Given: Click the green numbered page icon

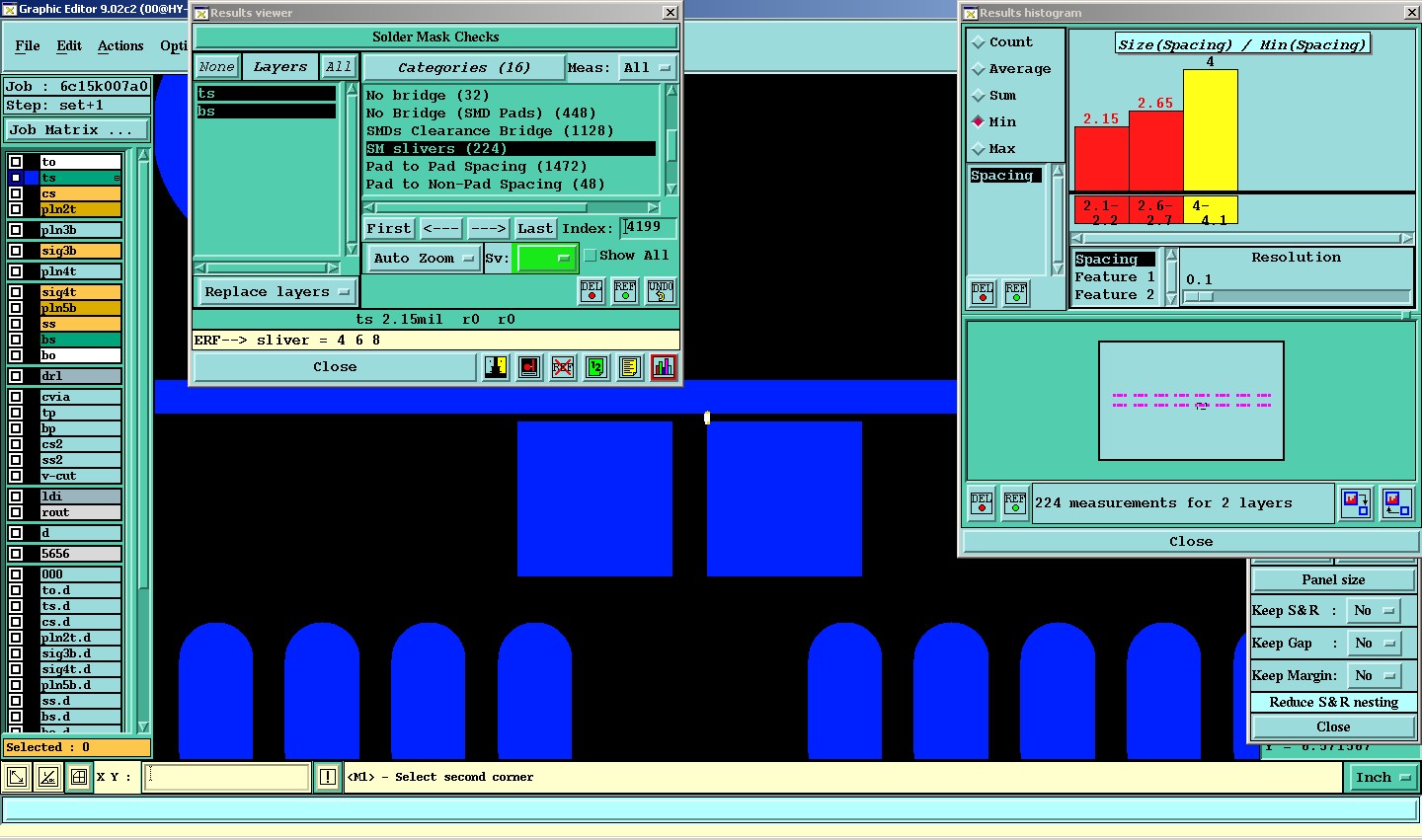Looking at the screenshot, I should tap(596, 367).
